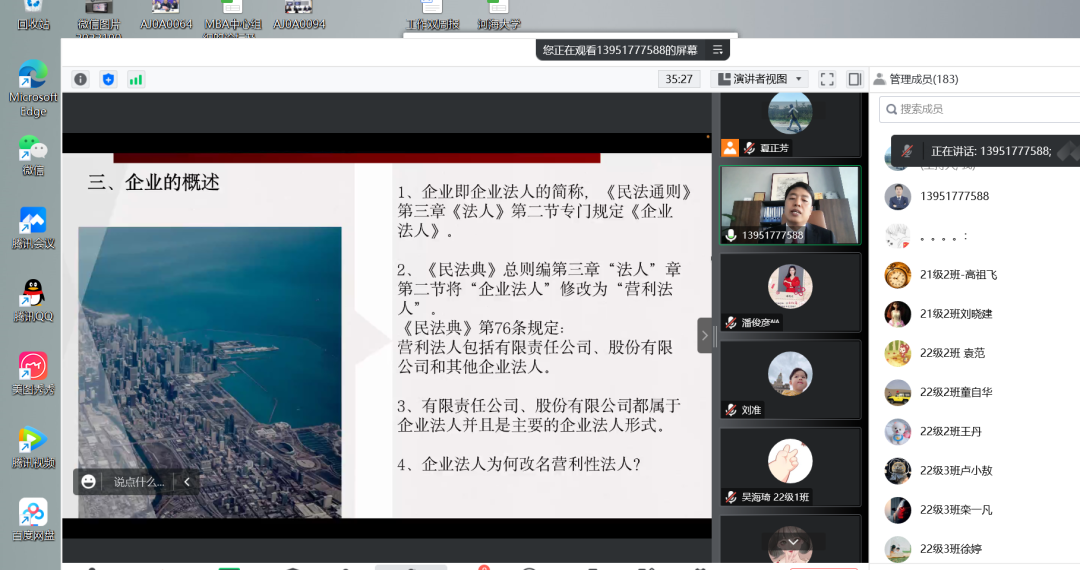The width and height of the screenshot is (1080, 570).
Task: Show more video tiles with down chevron
Action: point(793,542)
